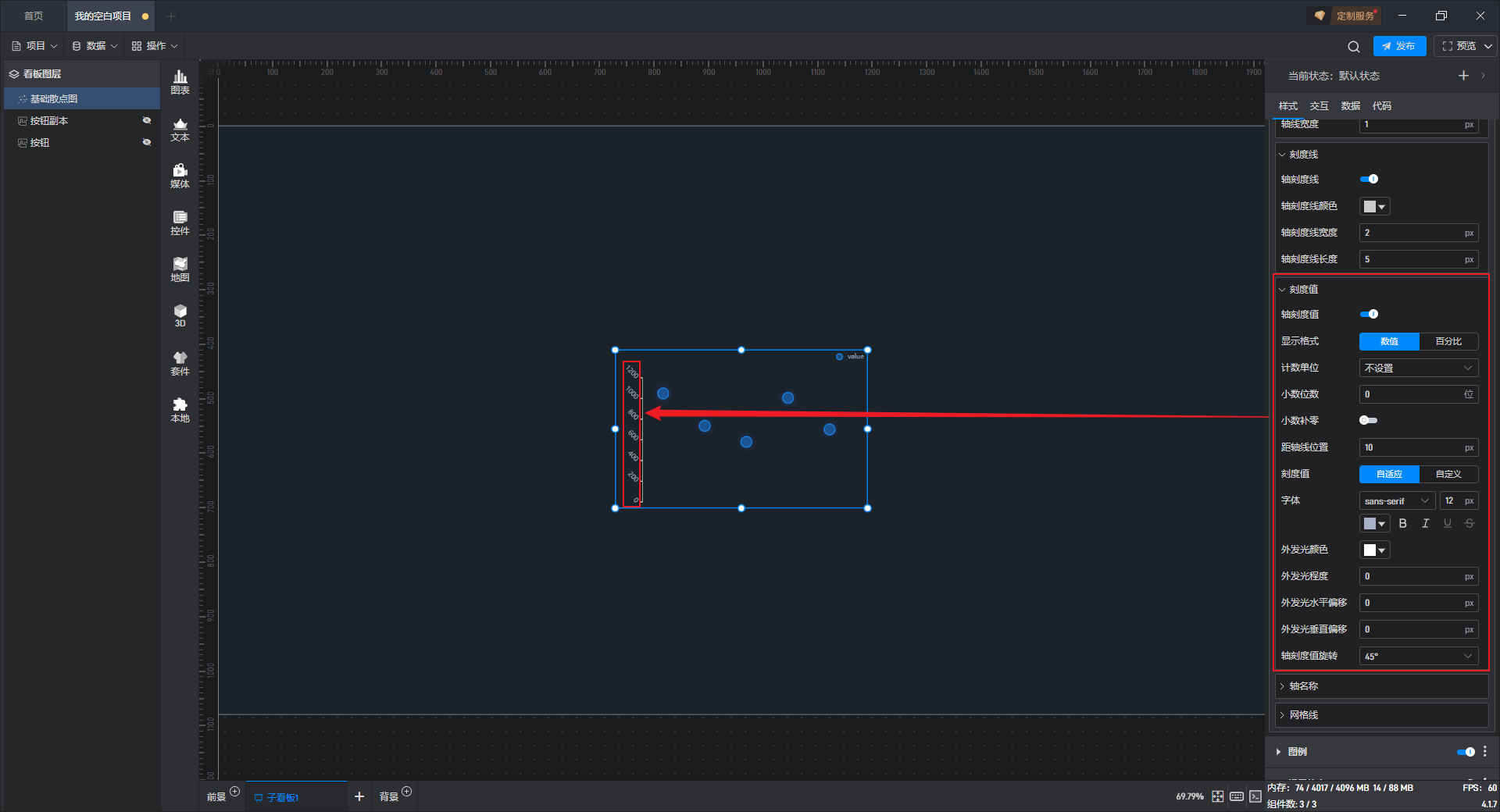
Task: Click the 预览 preview button
Action: coord(1459,46)
